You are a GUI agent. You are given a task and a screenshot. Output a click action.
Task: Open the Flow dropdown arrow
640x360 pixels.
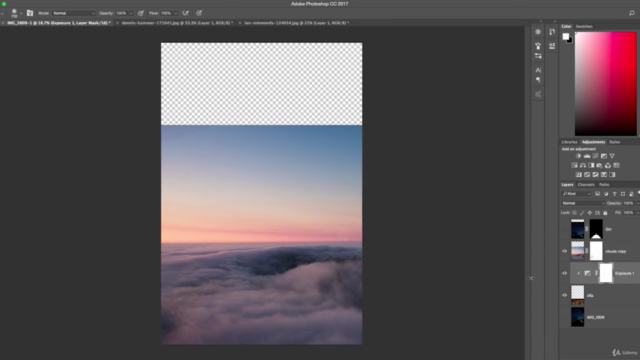coord(176,13)
